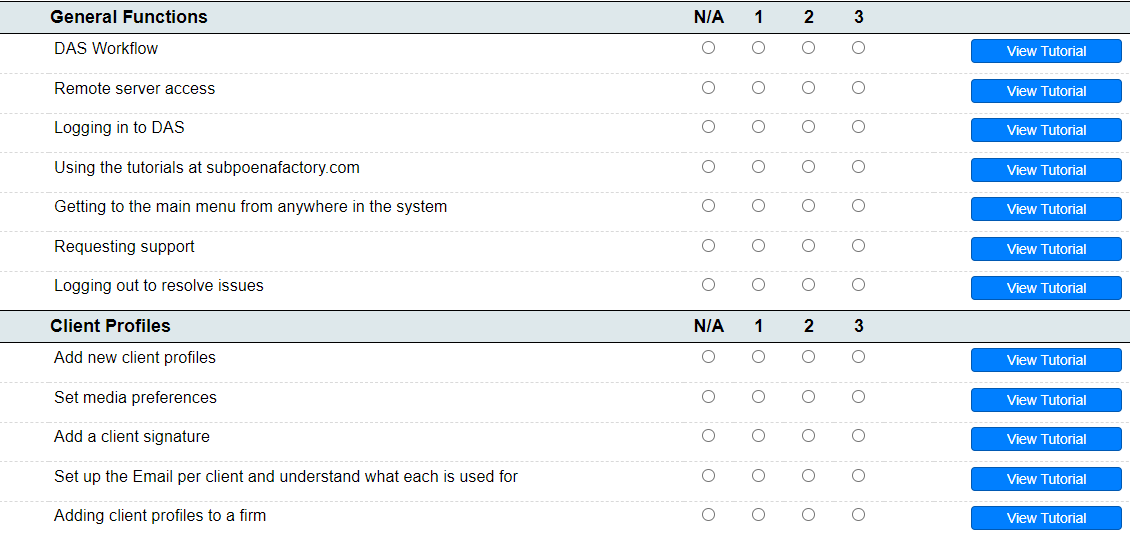
Task: Open tutorial for Adding client profiles to a firm
Action: tap(1046, 518)
